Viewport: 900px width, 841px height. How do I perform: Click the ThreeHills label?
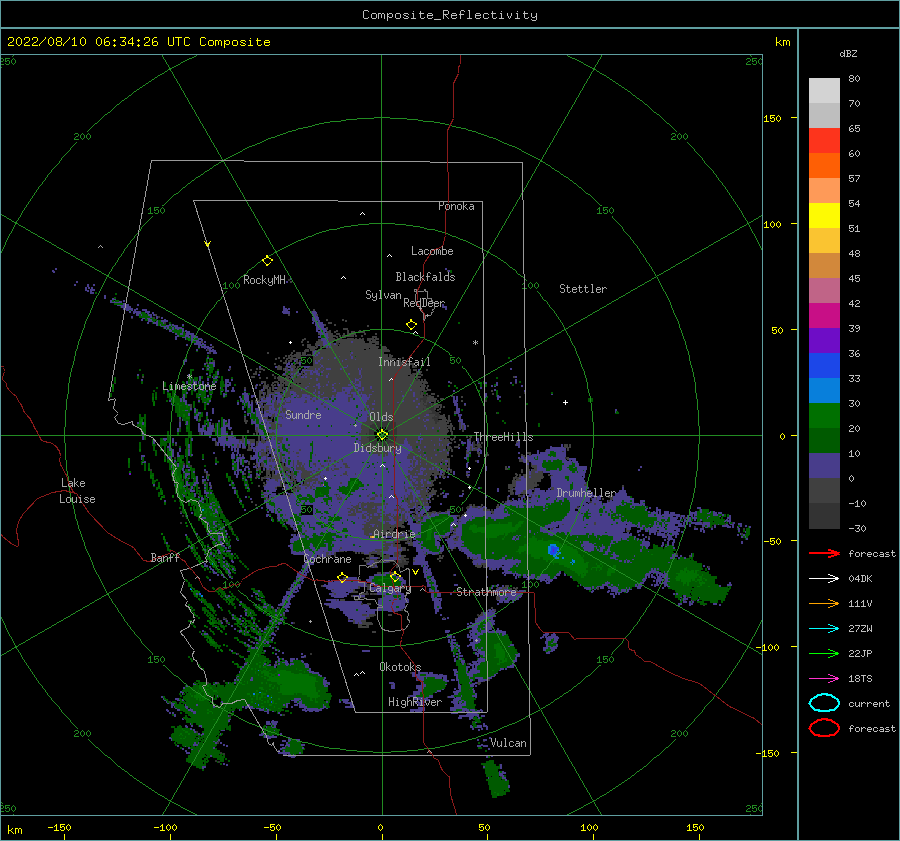(x=503, y=437)
